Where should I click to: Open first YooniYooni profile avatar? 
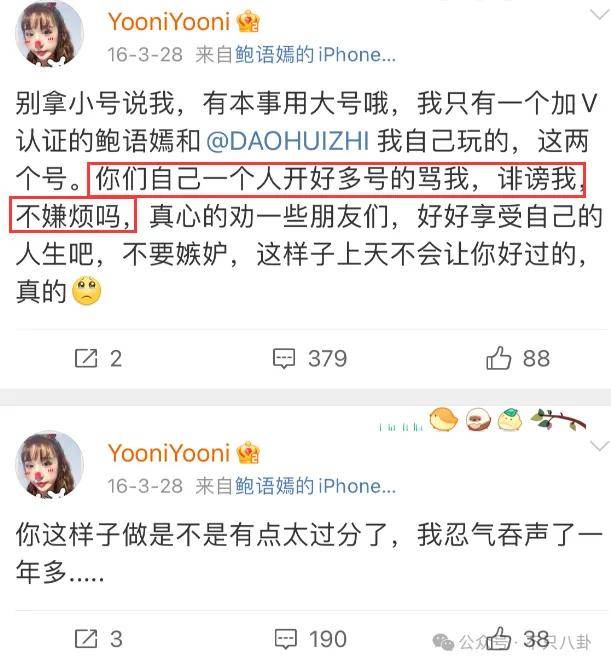click(49, 34)
